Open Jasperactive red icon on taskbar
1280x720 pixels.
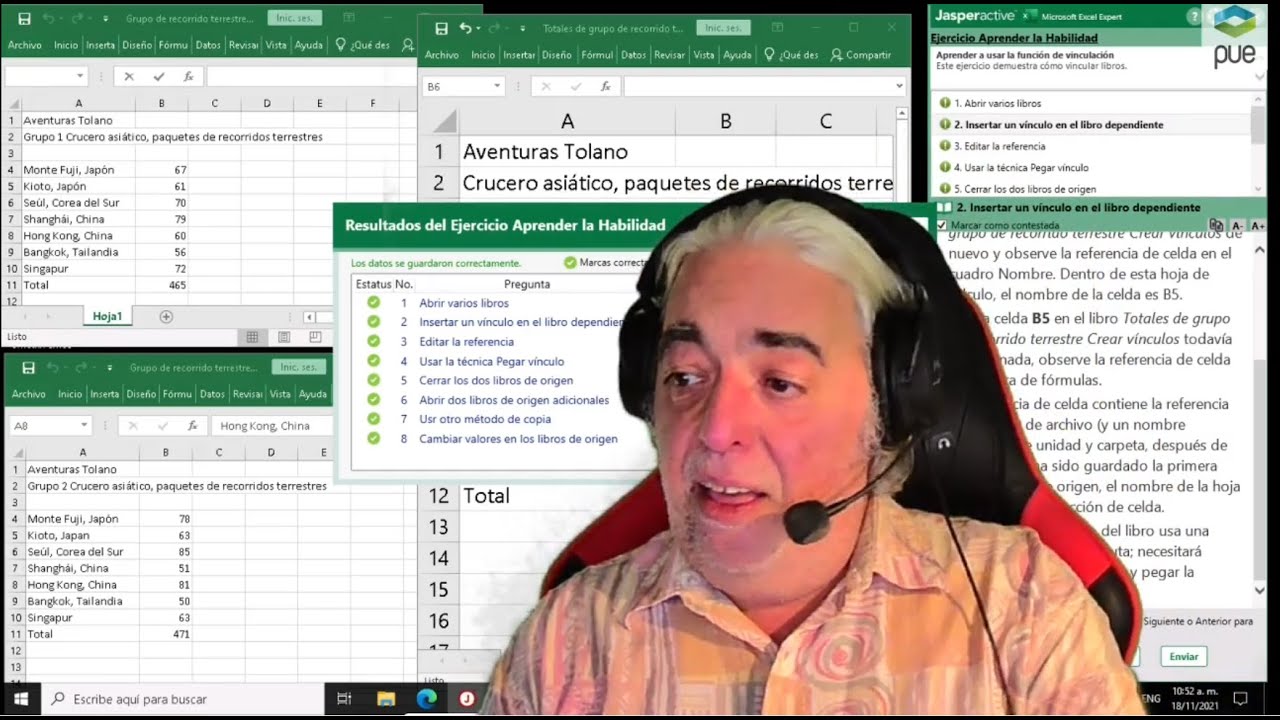click(466, 699)
